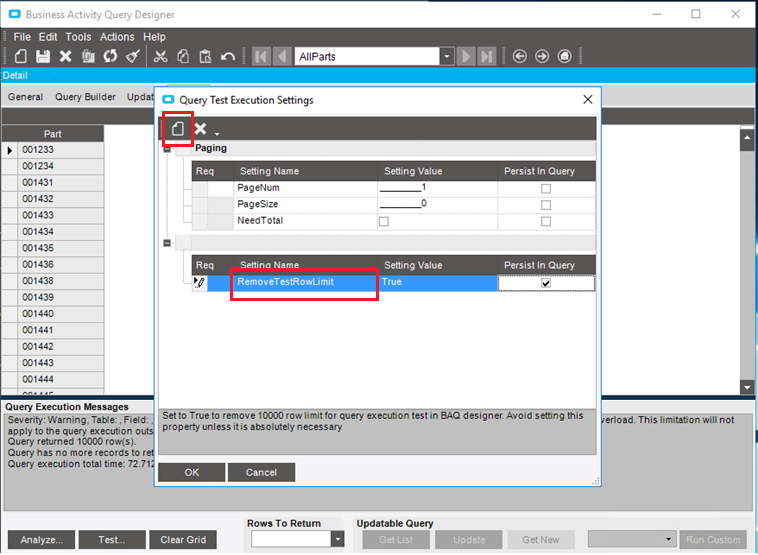Viewport: 758px width, 555px height.
Task: Click the New icon in main toolbar
Action: pyautogui.click(x=21, y=57)
